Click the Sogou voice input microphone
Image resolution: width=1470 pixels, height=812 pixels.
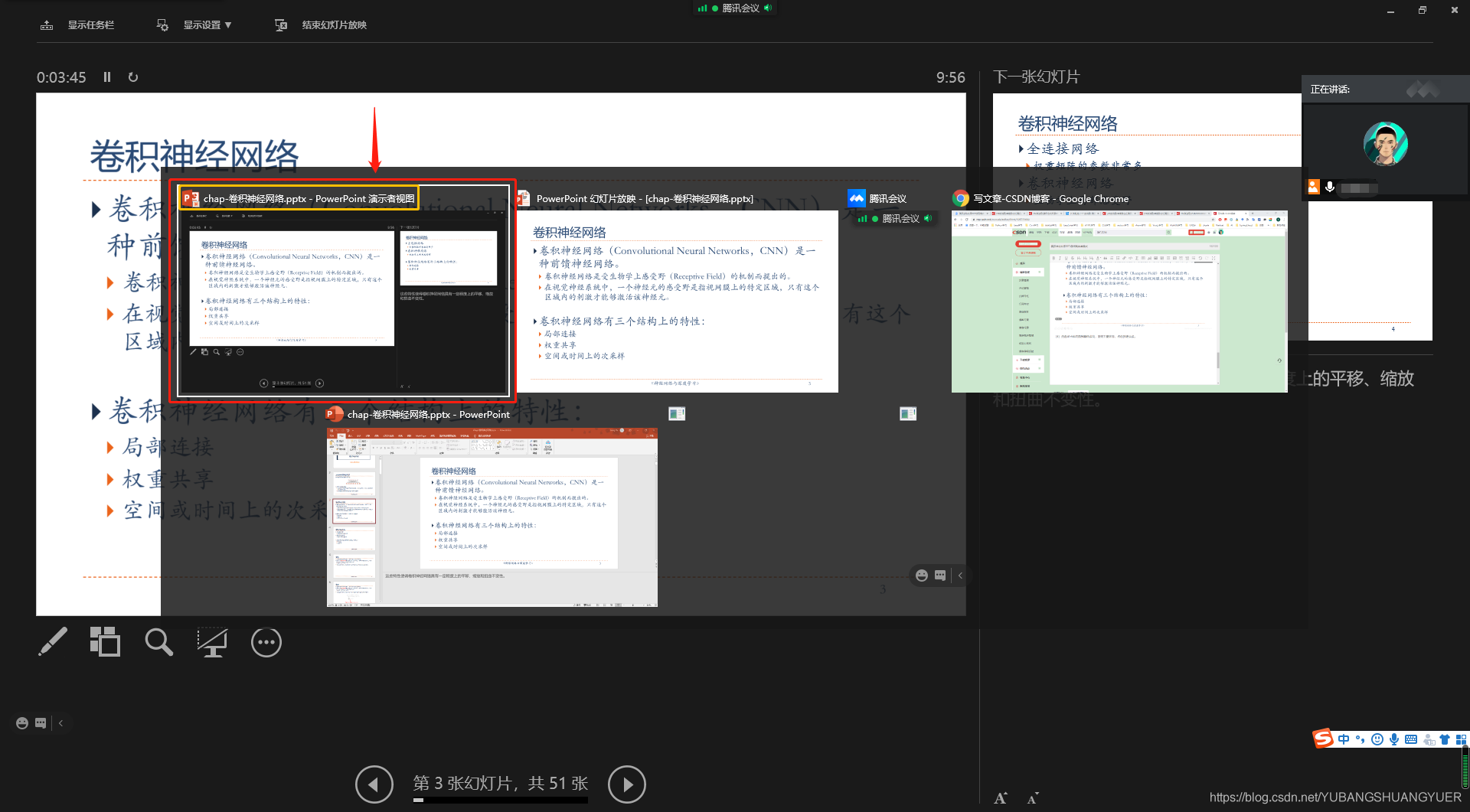pyautogui.click(x=1394, y=739)
